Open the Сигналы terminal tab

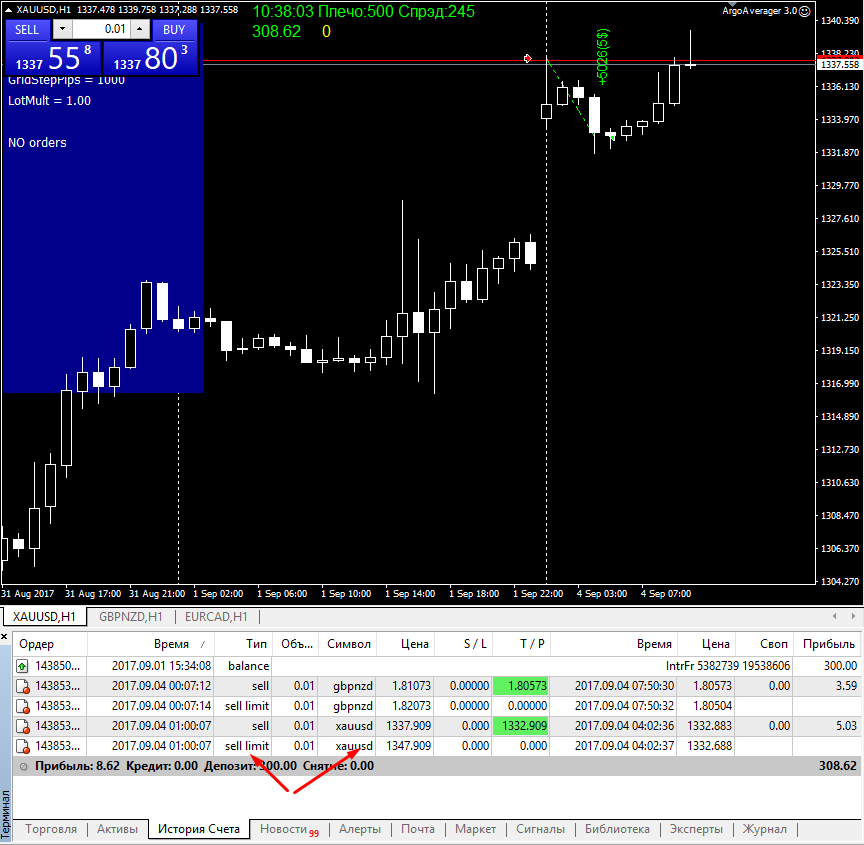[x=540, y=829]
